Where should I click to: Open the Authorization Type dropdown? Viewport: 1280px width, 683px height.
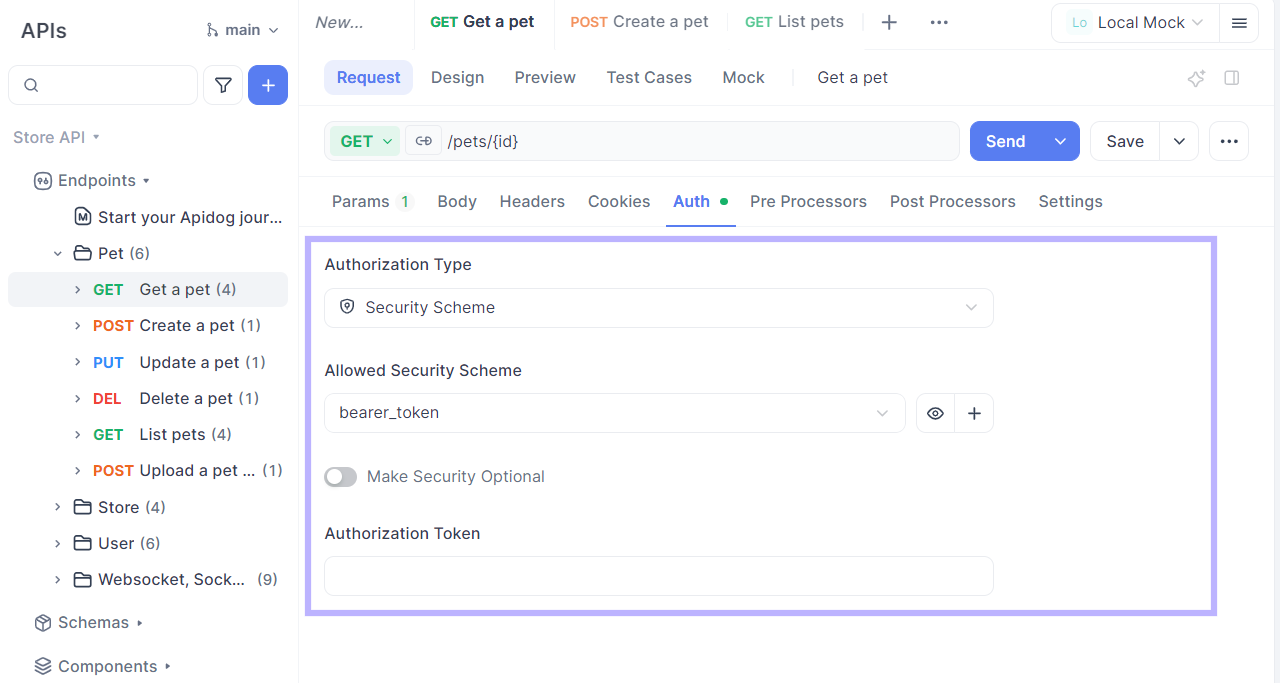(659, 308)
